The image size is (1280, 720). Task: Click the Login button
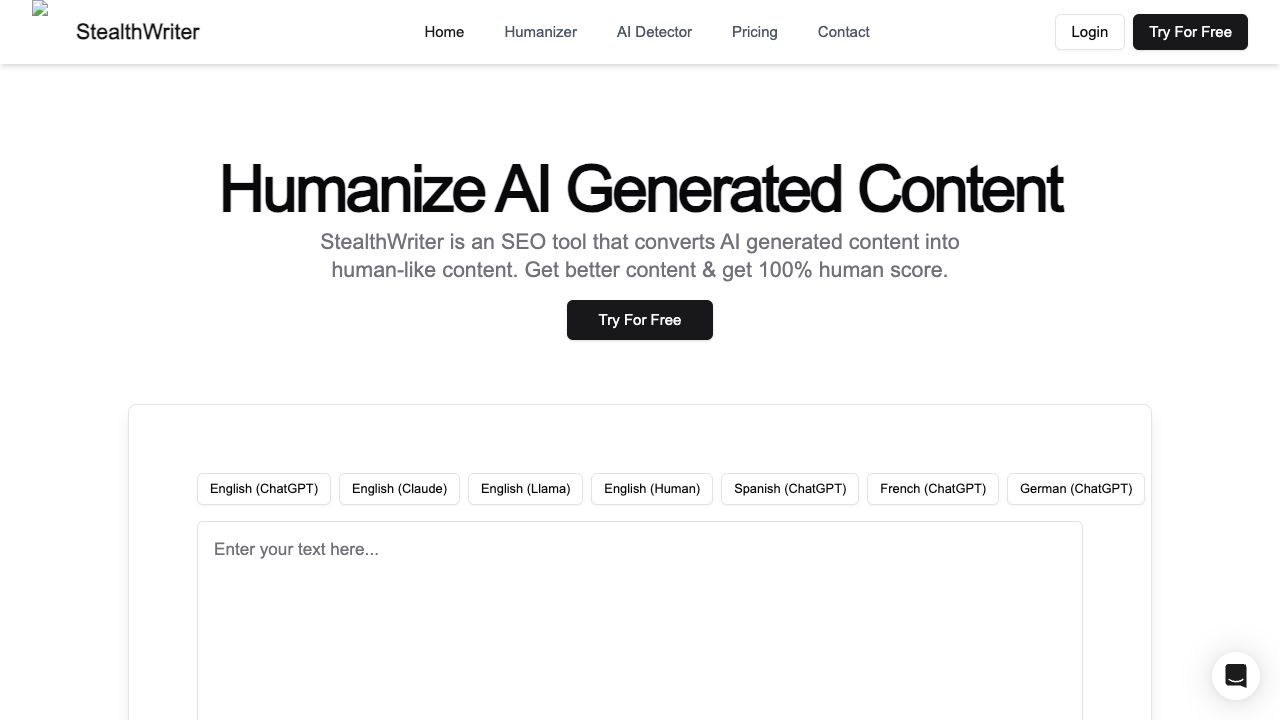(x=1089, y=32)
